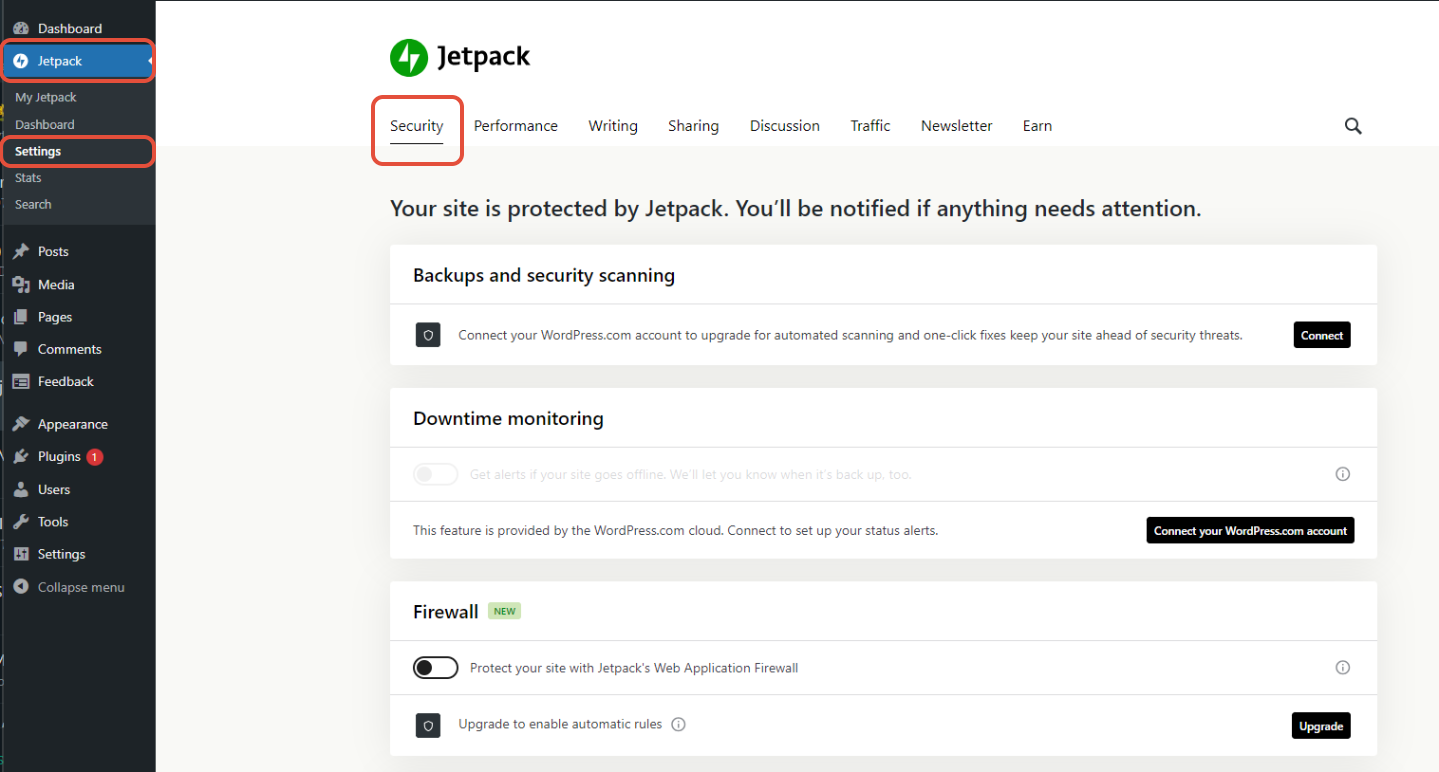Image resolution: width=1439 pixels, height=772 pixels.
Task: Click the 'Backups and security scanning' heading
Action: (544, 275)
